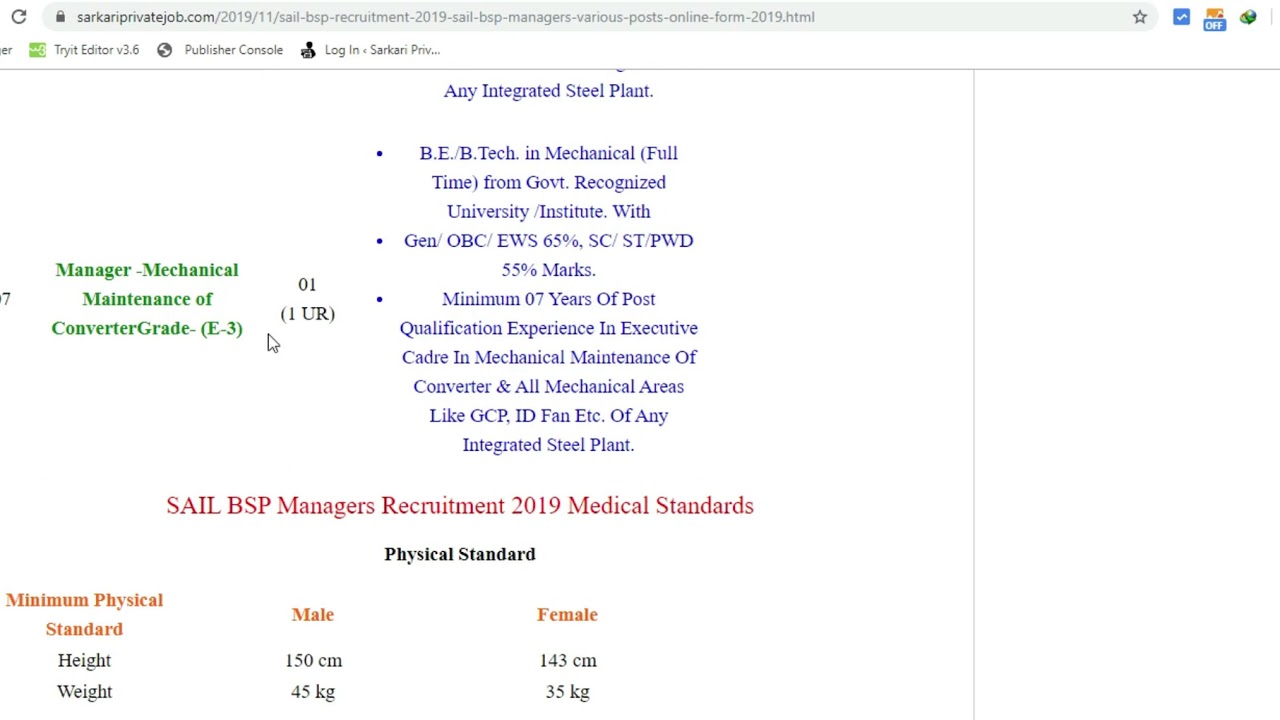Screen dimensions: 1280x720
Task: Open the green globe extension icon
Action: click(x=1248, y=17)
